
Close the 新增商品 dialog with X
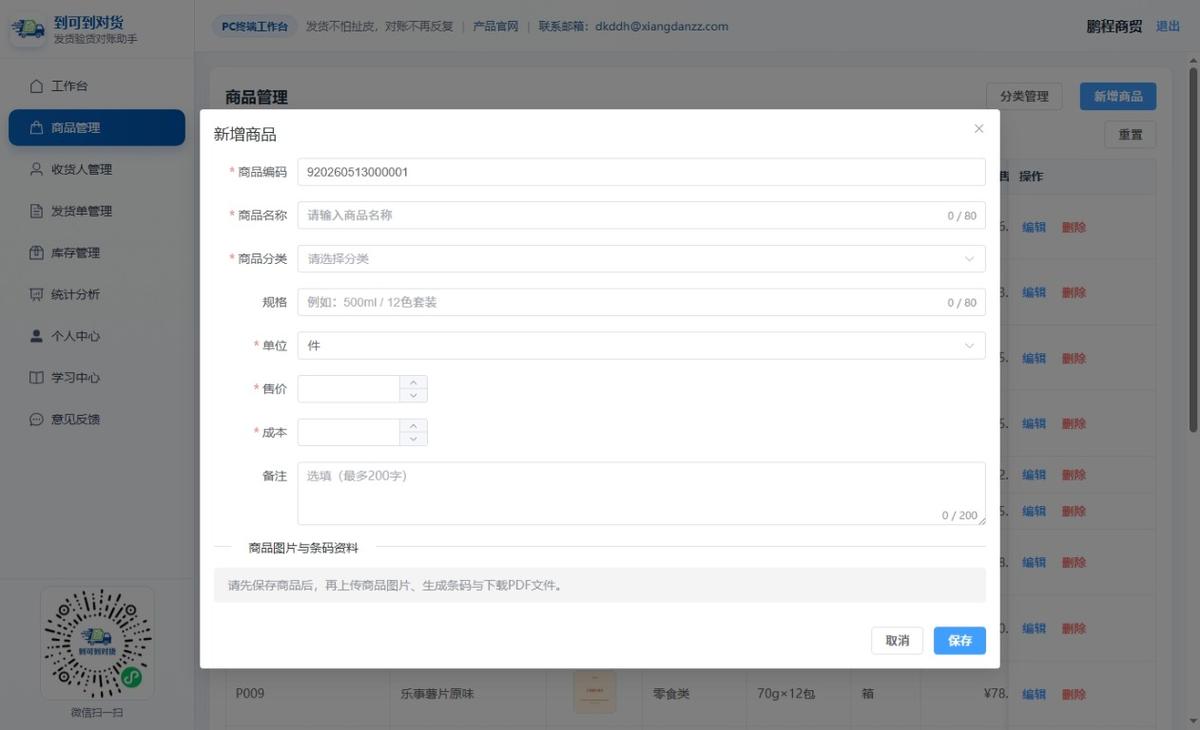tap(979, 128)
